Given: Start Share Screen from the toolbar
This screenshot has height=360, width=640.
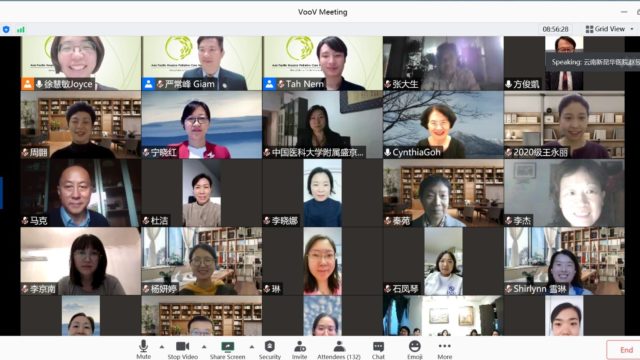Looking at the screenshot, I should tap(227, 350).
